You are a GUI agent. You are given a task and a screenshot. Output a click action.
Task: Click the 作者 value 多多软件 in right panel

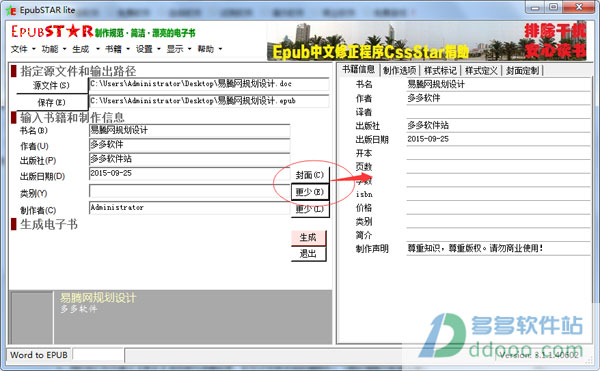click(x=498, y=98)
